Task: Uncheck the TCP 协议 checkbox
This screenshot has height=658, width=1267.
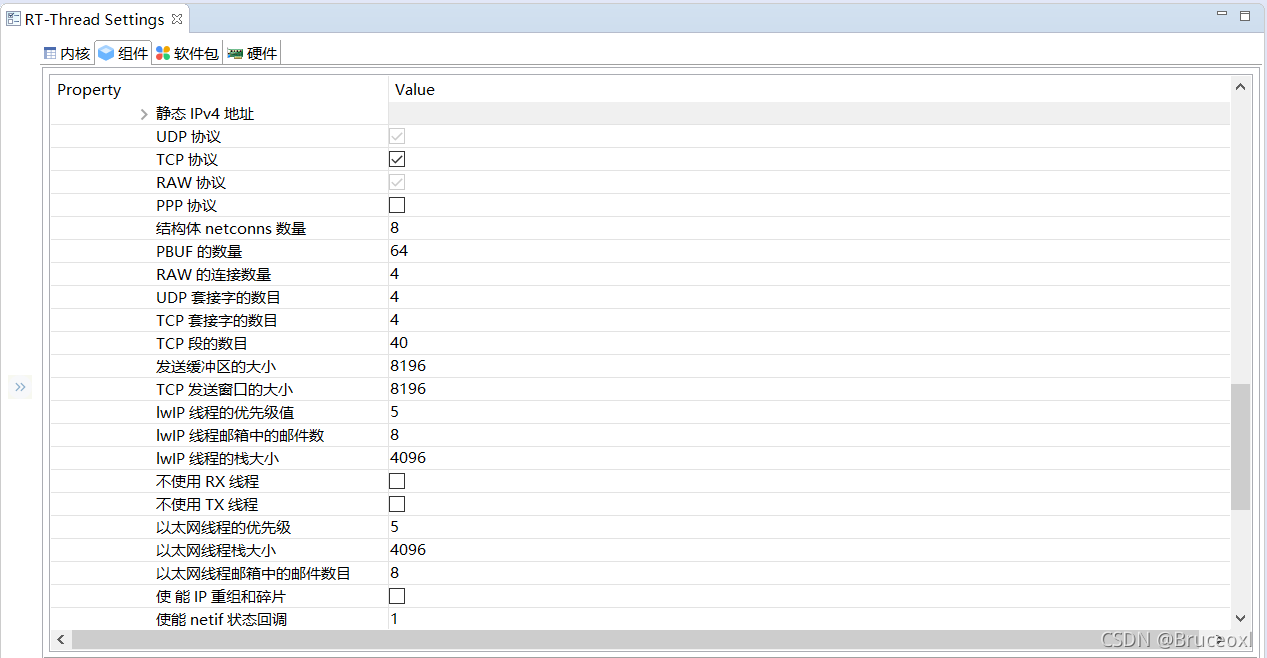Action: 397,159
